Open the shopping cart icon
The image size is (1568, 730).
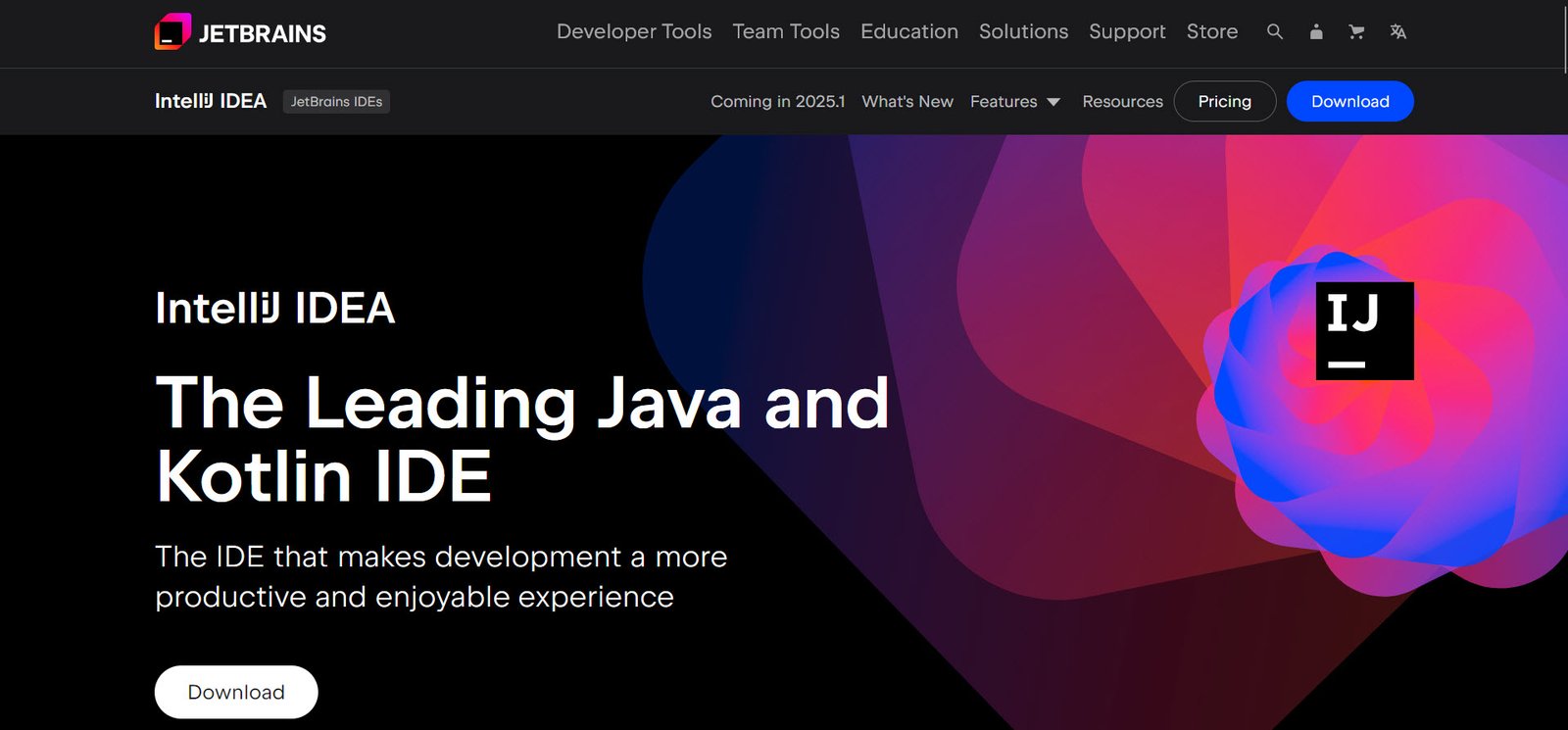(1356, 31)
